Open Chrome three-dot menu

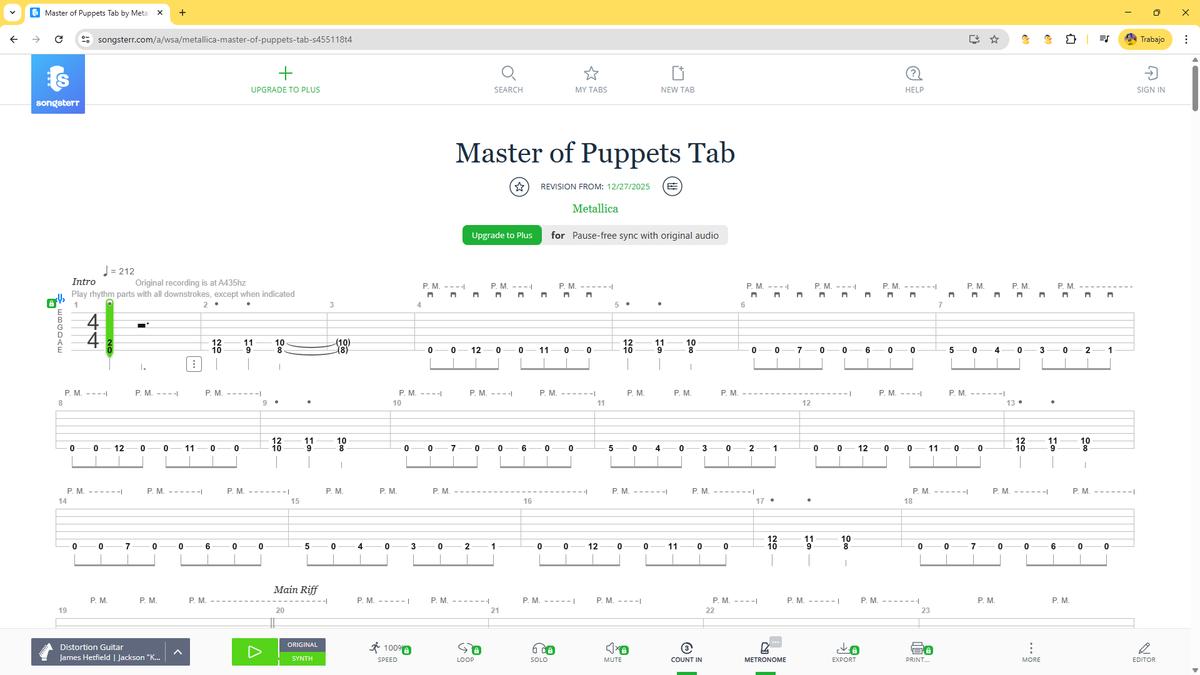tap(1185, 39)
